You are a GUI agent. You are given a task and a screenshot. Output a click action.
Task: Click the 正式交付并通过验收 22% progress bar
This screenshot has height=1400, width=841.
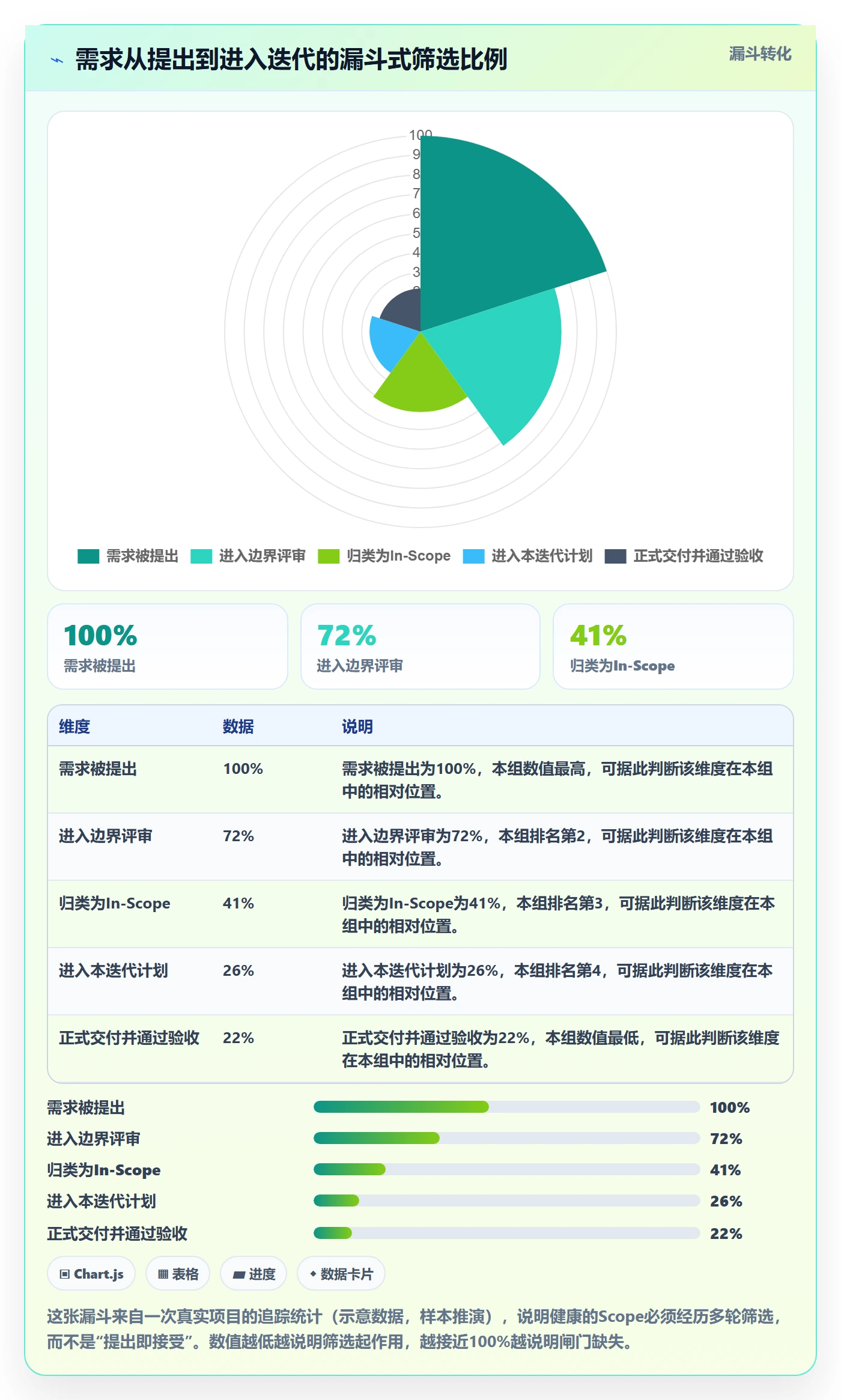(x=507, y=1233)
